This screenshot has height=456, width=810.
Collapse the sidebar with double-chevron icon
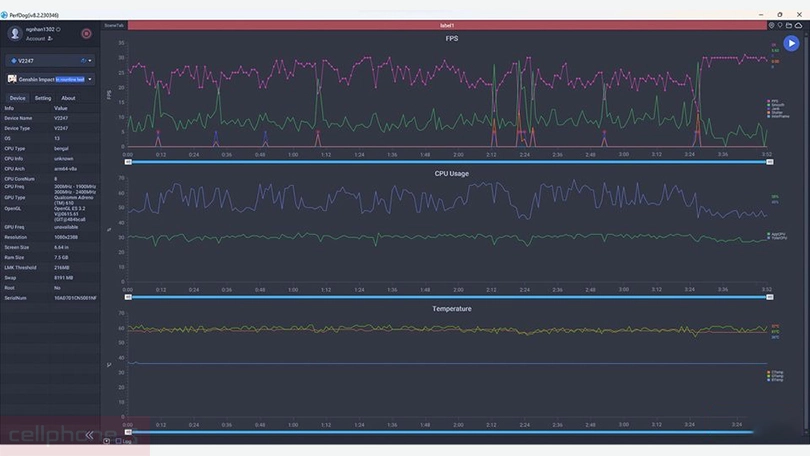tap(89, 435)
